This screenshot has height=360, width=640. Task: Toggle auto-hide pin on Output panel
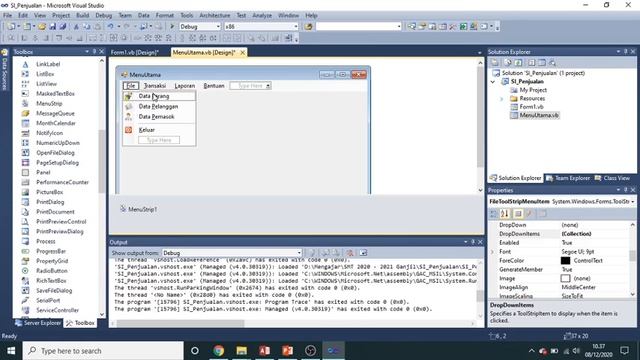click(473, 242)
